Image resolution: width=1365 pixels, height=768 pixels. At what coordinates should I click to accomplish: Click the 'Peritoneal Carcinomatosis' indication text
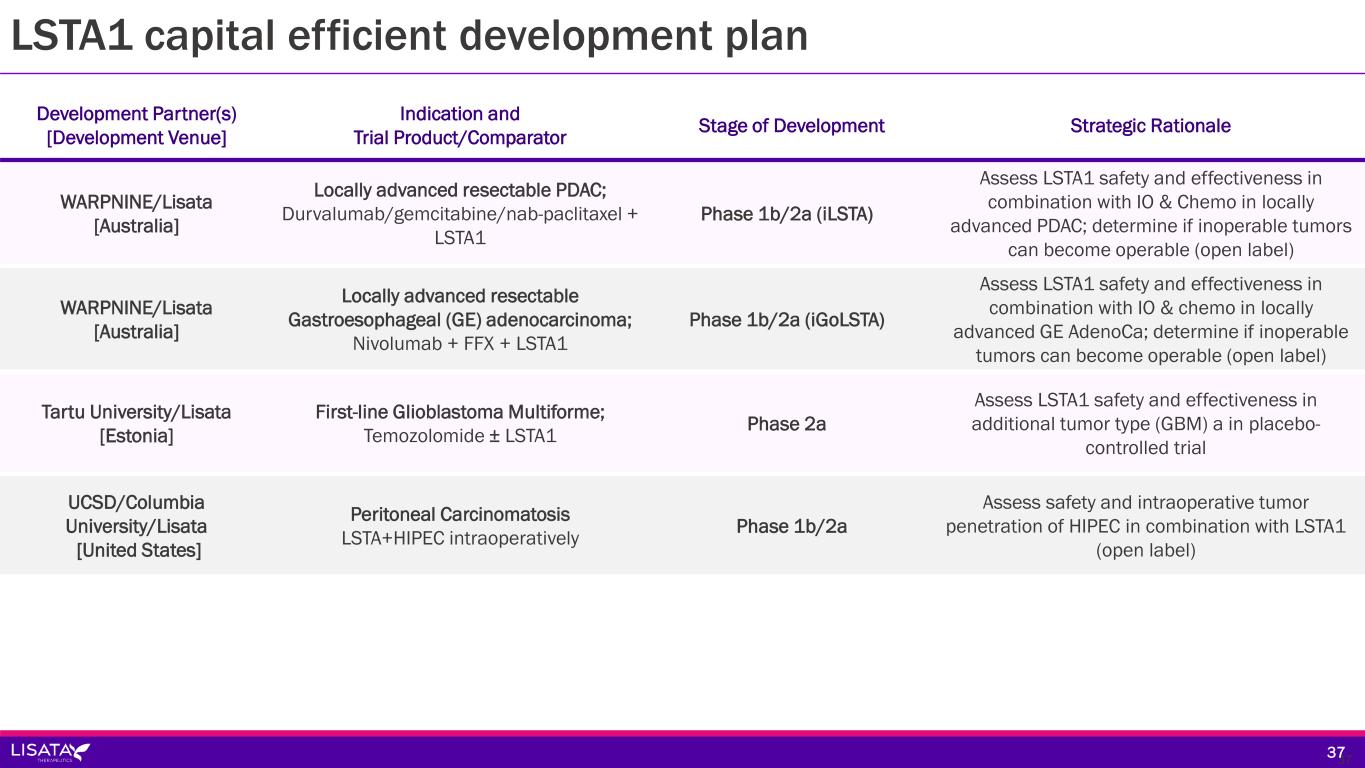(460, 514)
